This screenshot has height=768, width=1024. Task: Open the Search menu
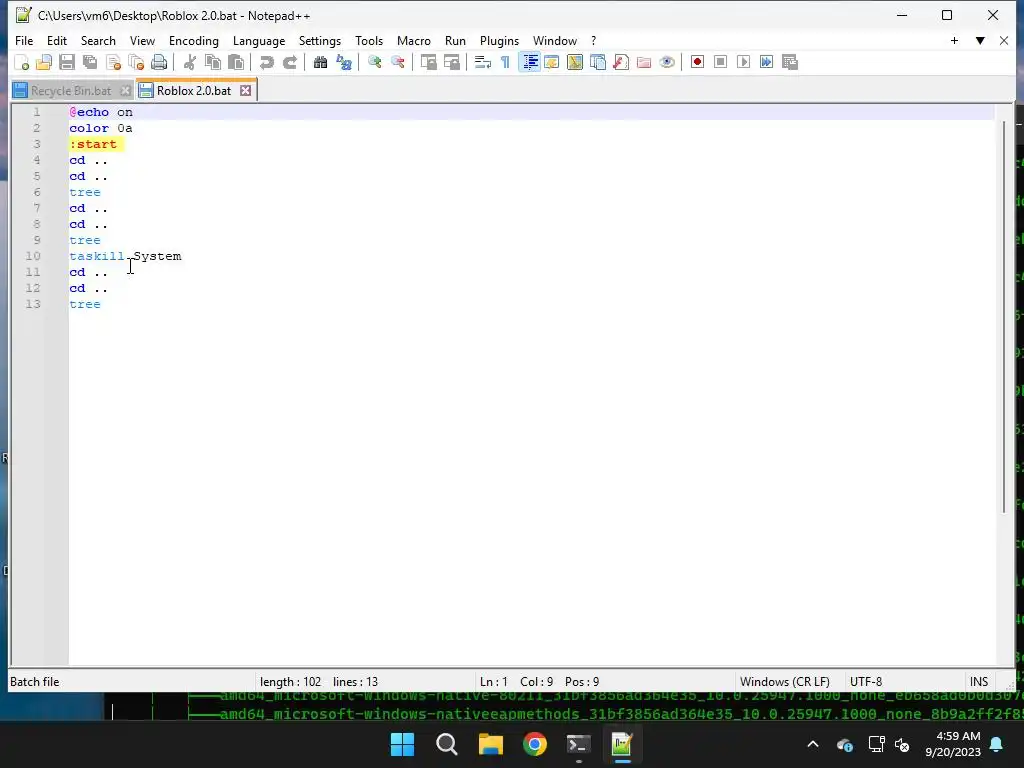click(x=98, y=40)
